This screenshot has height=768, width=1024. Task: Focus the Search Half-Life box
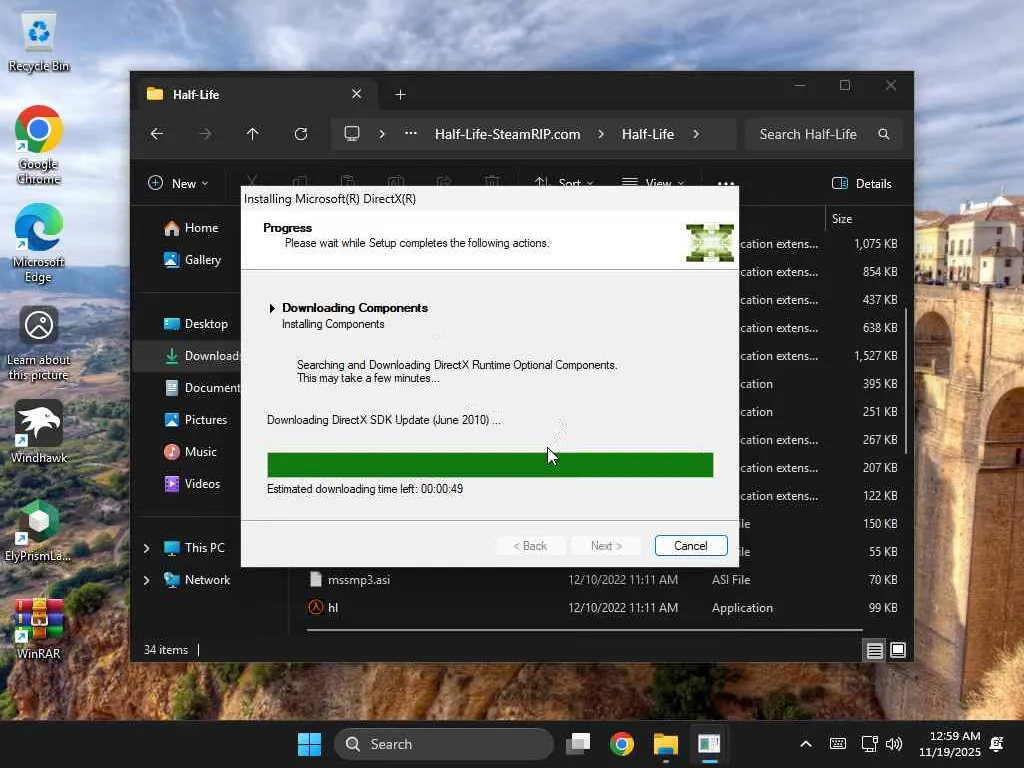click(x=824, y=134)
